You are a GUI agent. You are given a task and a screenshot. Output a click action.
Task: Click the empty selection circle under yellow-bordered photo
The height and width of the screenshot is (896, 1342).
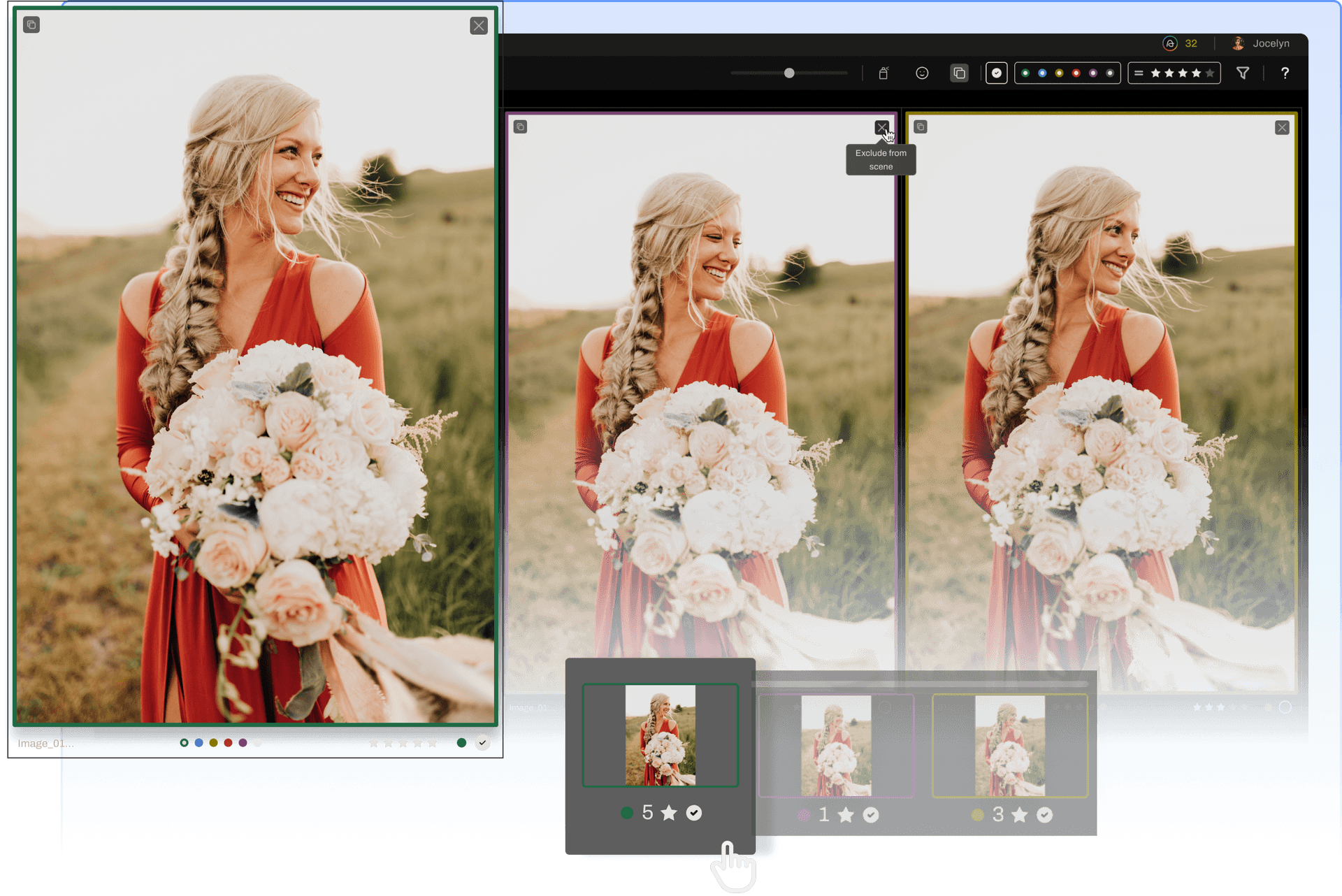[x=1285, y=707]
